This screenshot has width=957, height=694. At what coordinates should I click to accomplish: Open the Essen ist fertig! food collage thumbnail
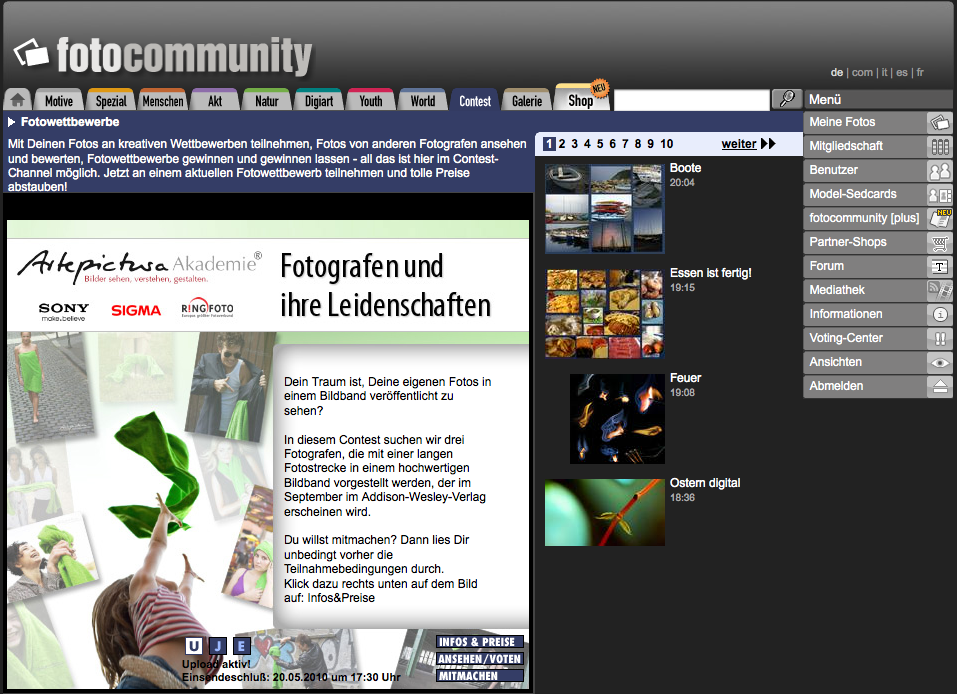pyautogui.click(x=604, y=313)
